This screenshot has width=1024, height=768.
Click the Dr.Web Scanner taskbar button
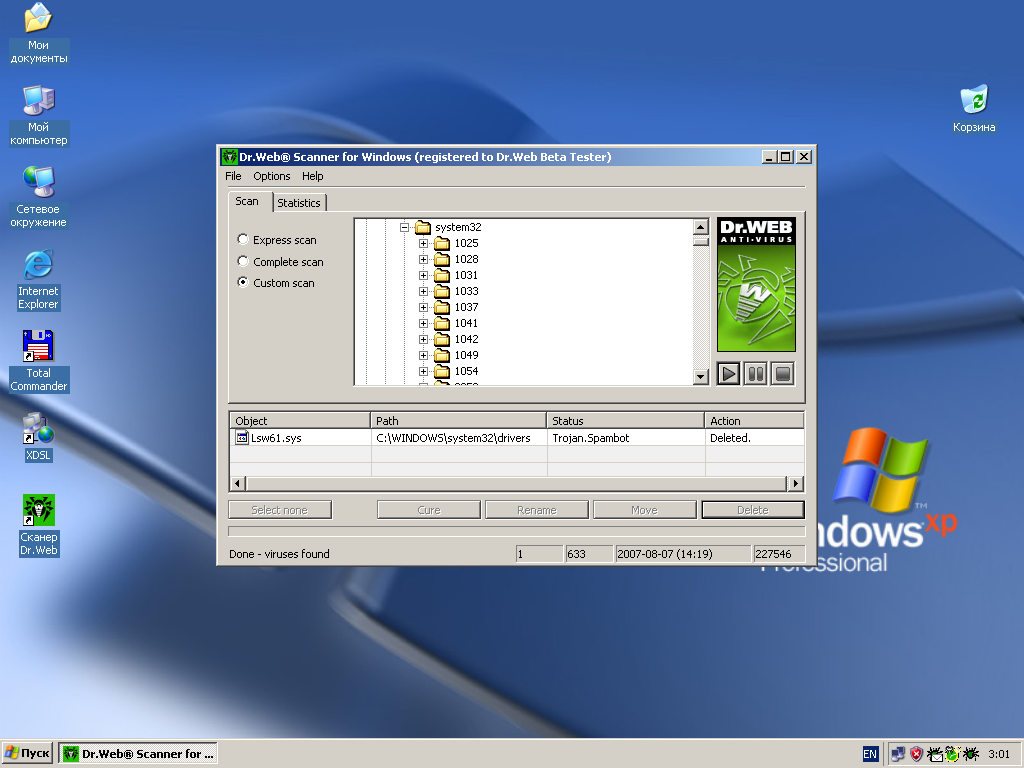pyautogui.click(x=138, y=754)
